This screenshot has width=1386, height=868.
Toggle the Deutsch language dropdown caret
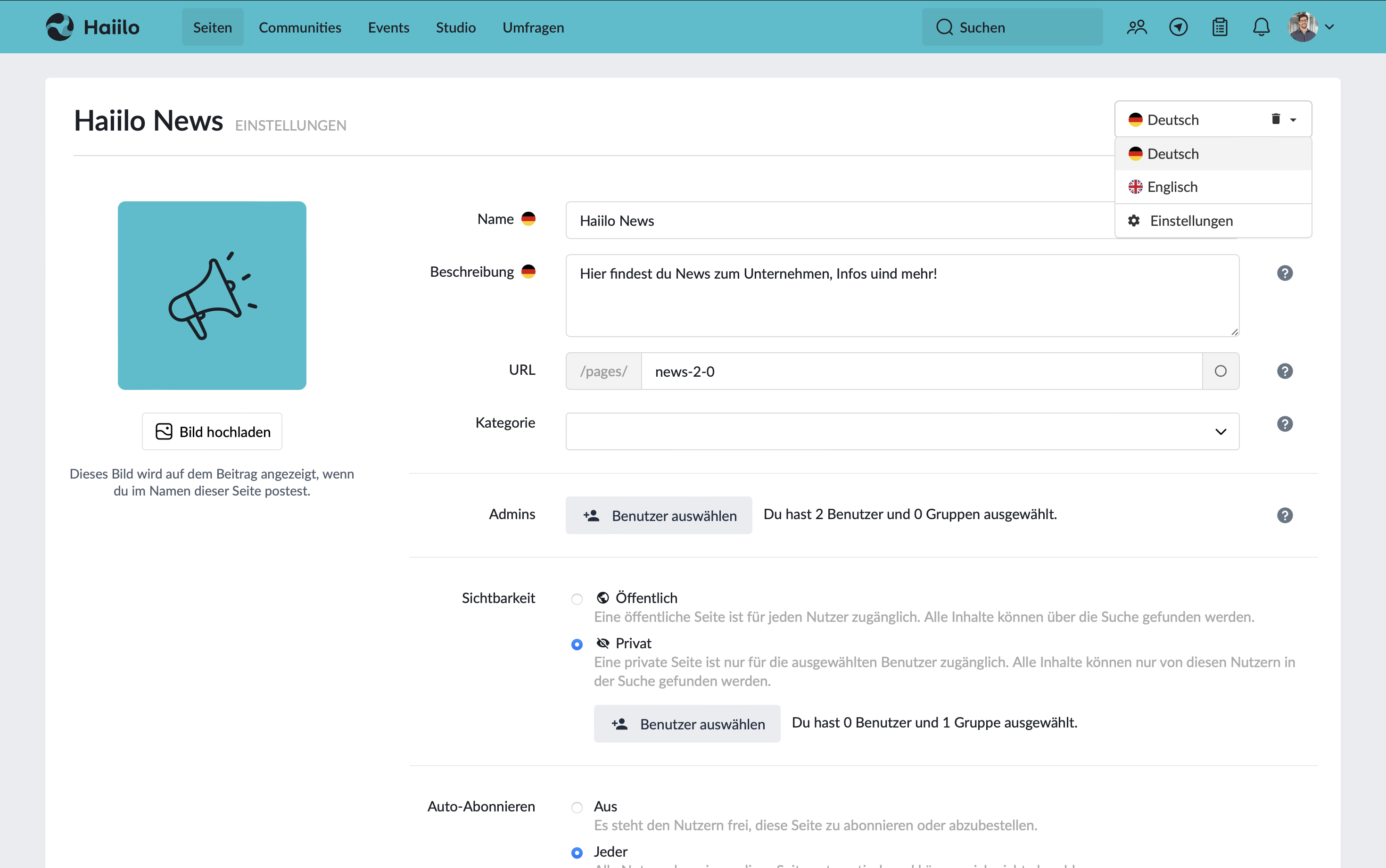pyautogui.click(x=1293, y=119)
